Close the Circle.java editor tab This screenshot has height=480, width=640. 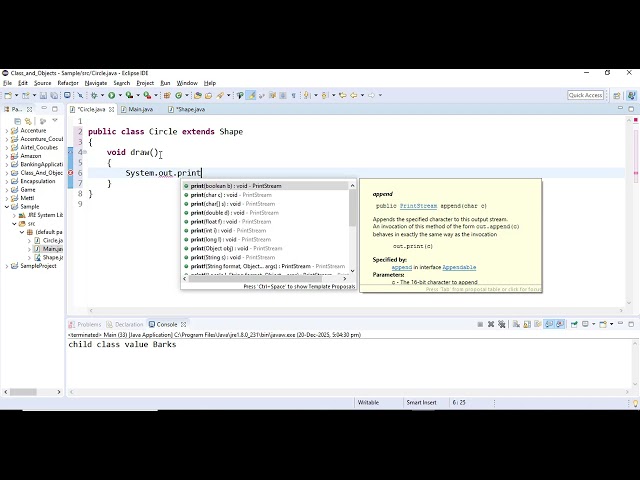pyautogui.click(x=111, y=109)
